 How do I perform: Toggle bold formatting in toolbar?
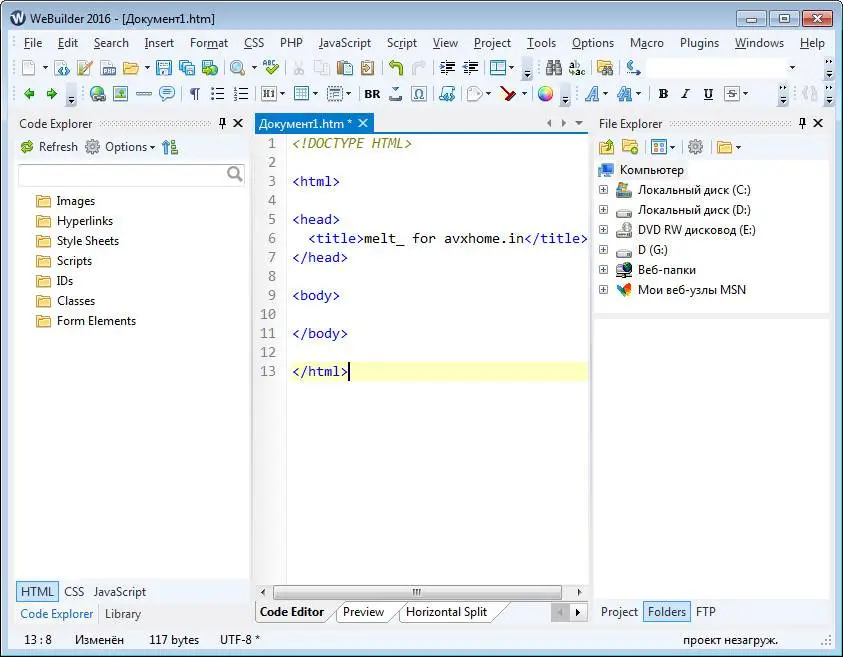tap(662, 94)
